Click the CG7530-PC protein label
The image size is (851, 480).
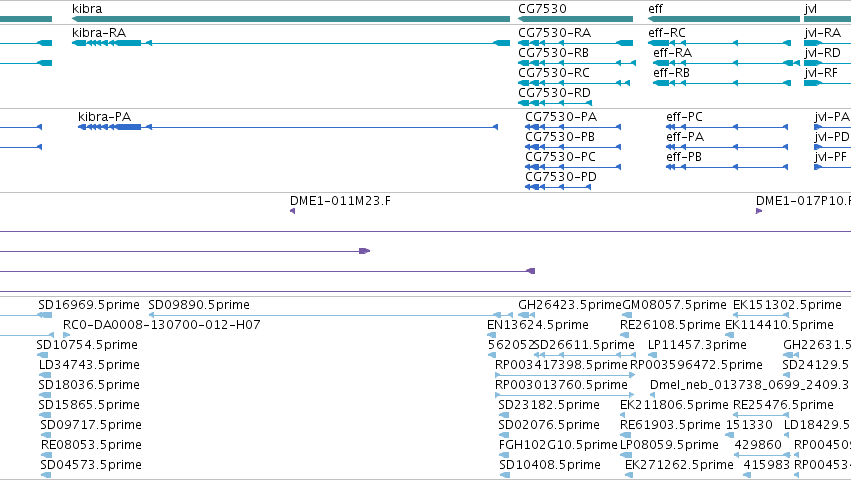click(x=561, y=157)
